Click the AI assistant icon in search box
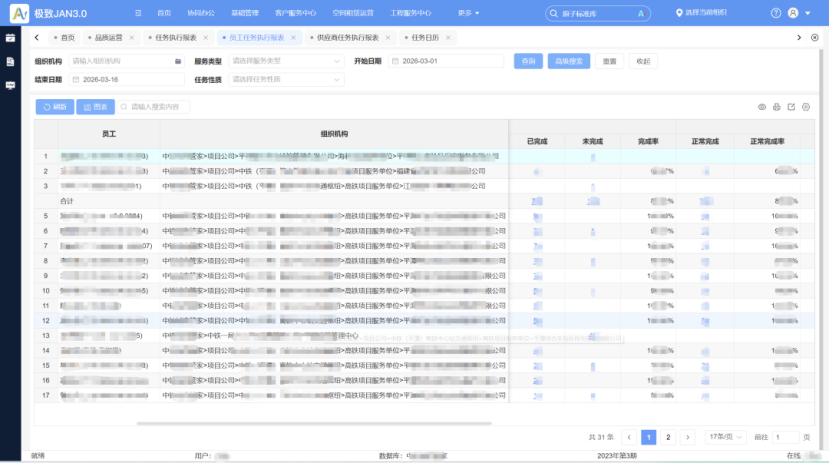The width and height of the screenshot is (830, 464). pos(641,13)
